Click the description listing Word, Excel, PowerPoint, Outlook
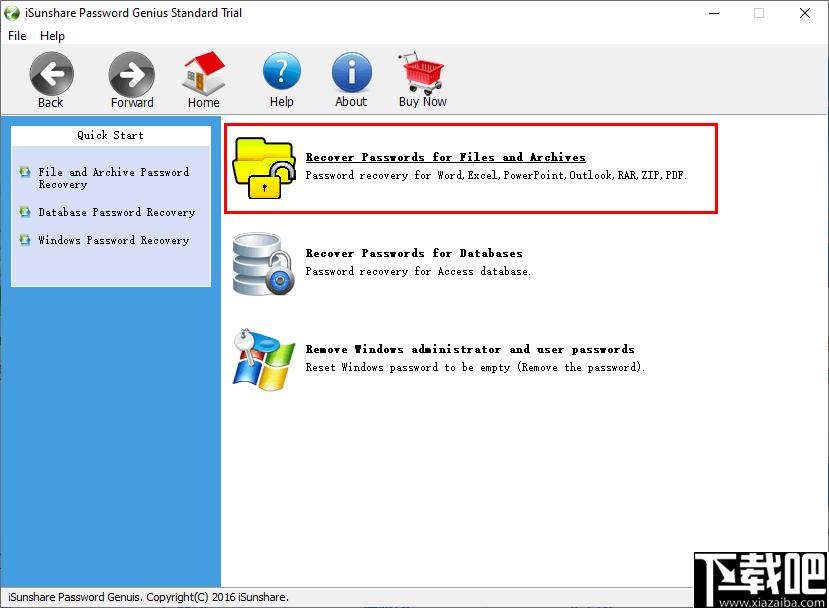 pyautogui.click(x=496, y=175)
